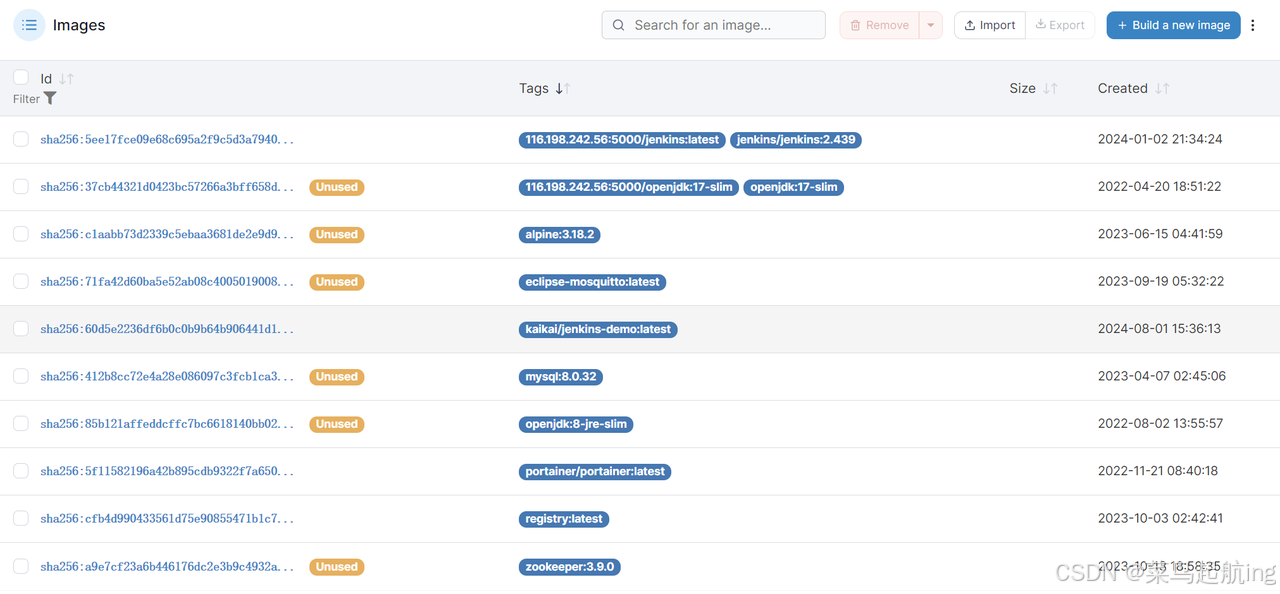
Task: Click the 116.198.242.56:5000/openjdk:17-slim tag
Action: [629, 187]
